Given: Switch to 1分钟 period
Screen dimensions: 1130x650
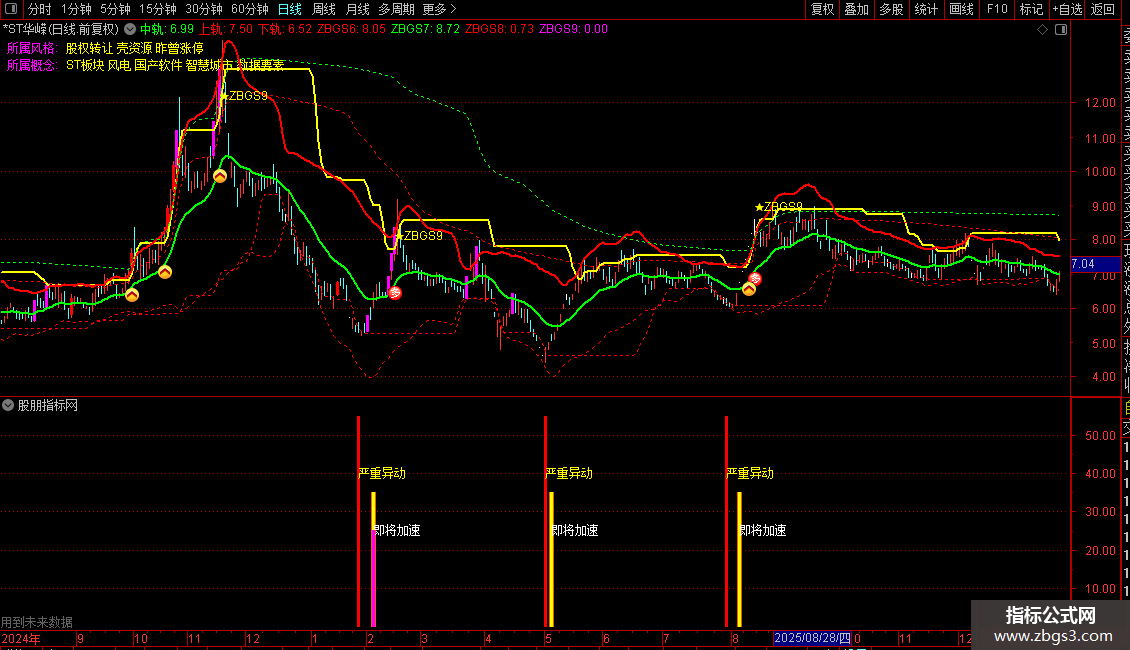Looking at the screenshot, I should [x=76, y=9].
